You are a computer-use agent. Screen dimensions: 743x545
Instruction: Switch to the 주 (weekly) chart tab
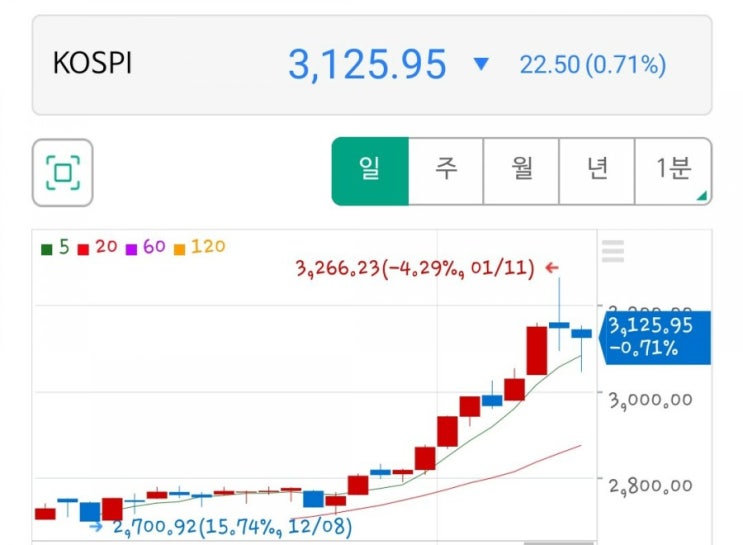[446, 171]
